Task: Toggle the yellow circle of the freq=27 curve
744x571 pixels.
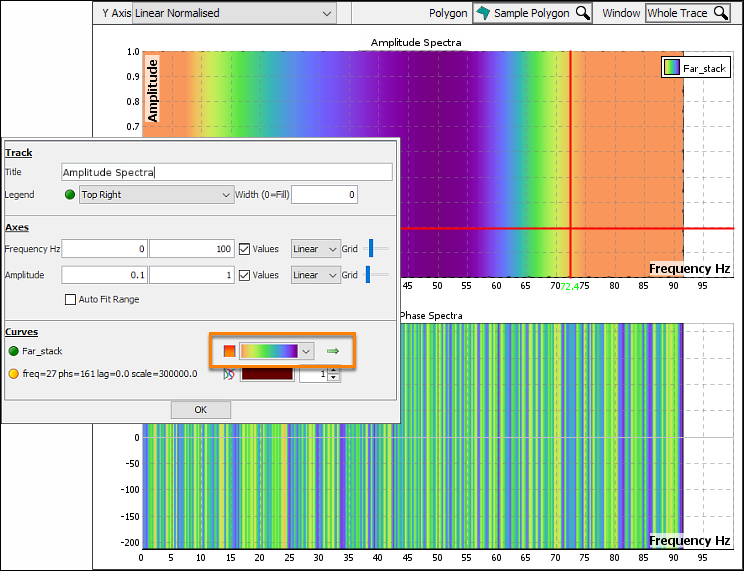Action: [x=13, y=374]
